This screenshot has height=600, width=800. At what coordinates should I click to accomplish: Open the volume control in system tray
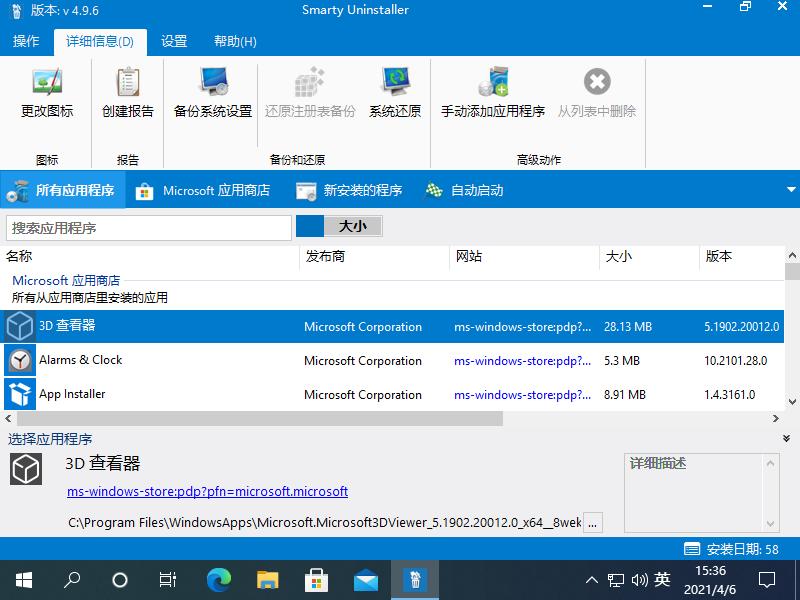[x=640, y=580]
